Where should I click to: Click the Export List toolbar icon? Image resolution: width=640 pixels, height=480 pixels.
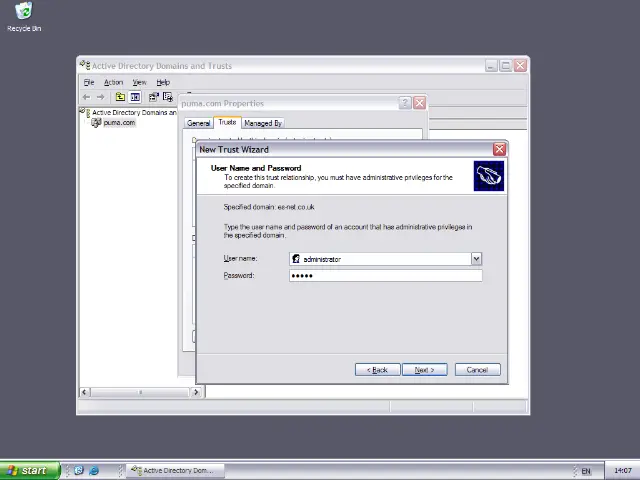pyautogui.click(x=168, y=97)
